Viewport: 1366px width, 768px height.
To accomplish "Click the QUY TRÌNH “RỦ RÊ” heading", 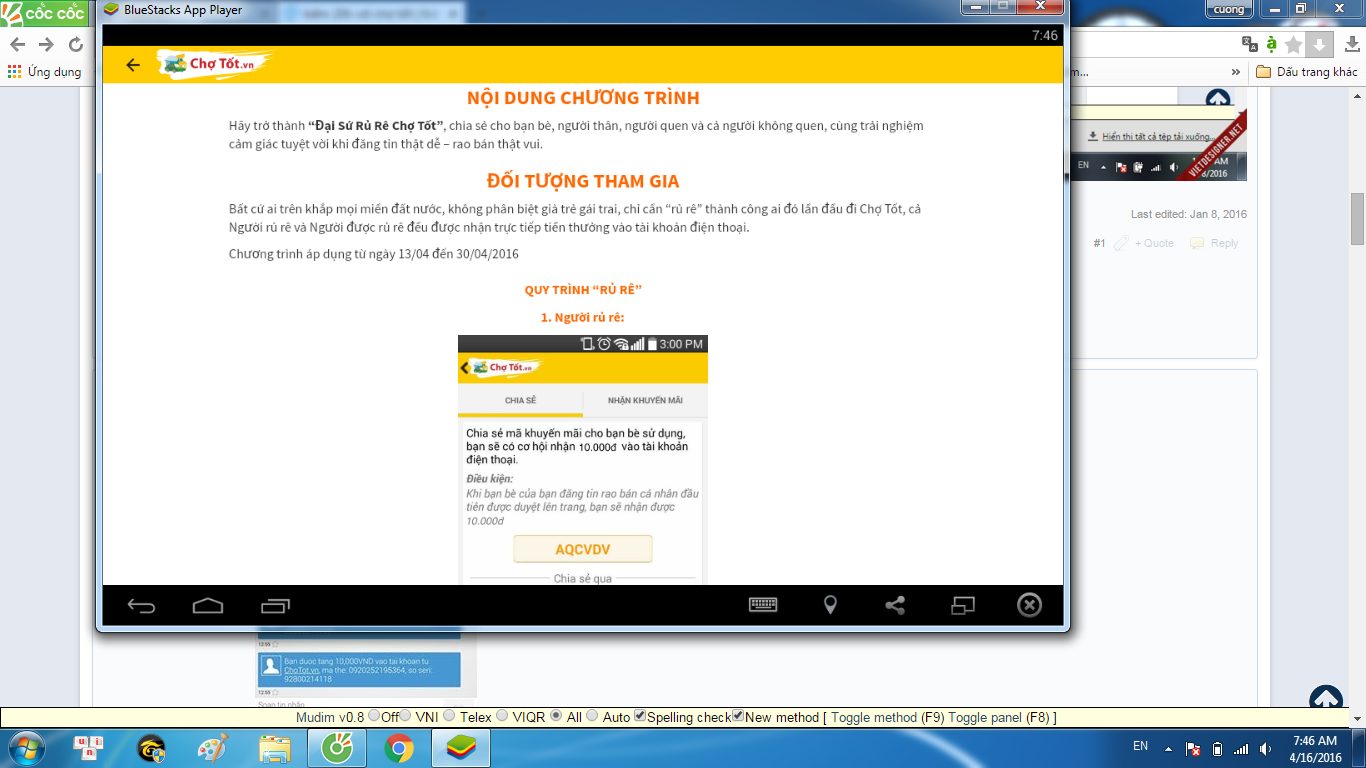I will click(x=583, y=290).
